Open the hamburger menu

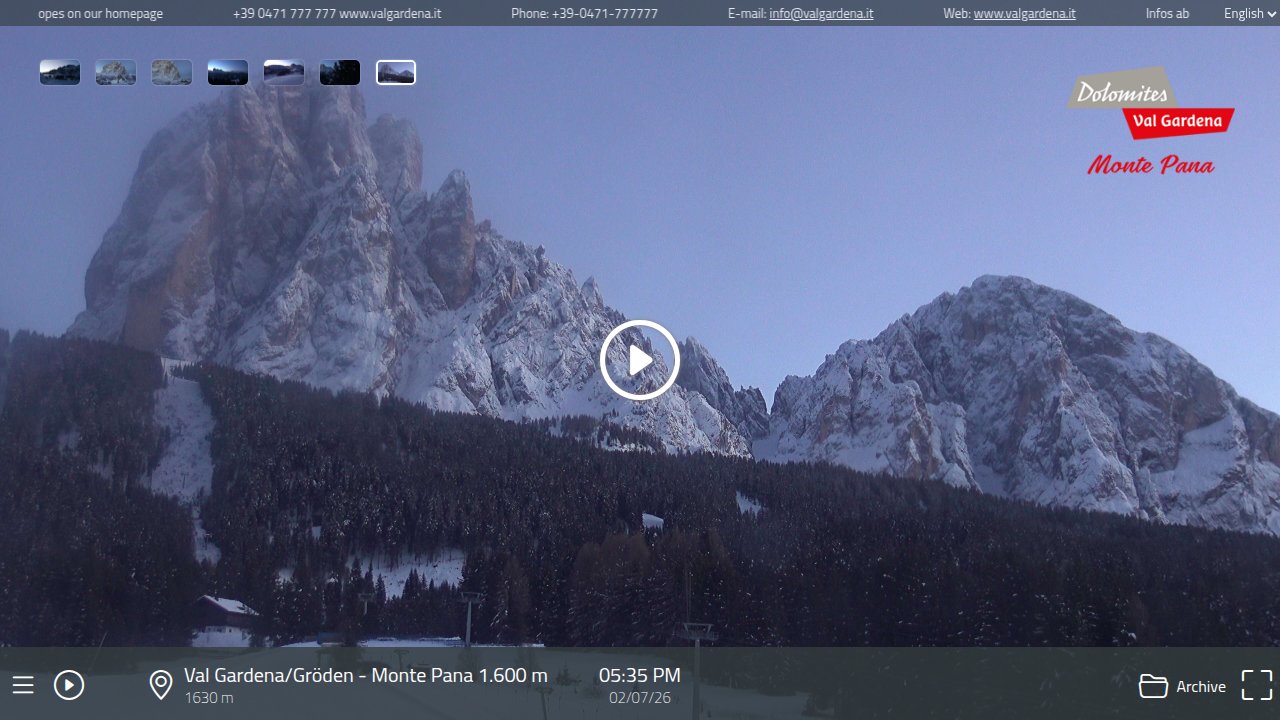pyautogui.click(x=22, y=685)
